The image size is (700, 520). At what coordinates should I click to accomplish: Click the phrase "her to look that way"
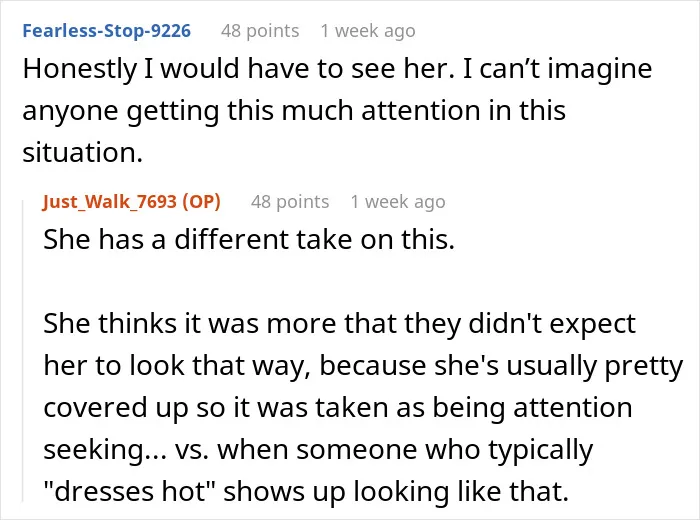tap(177, 365)
